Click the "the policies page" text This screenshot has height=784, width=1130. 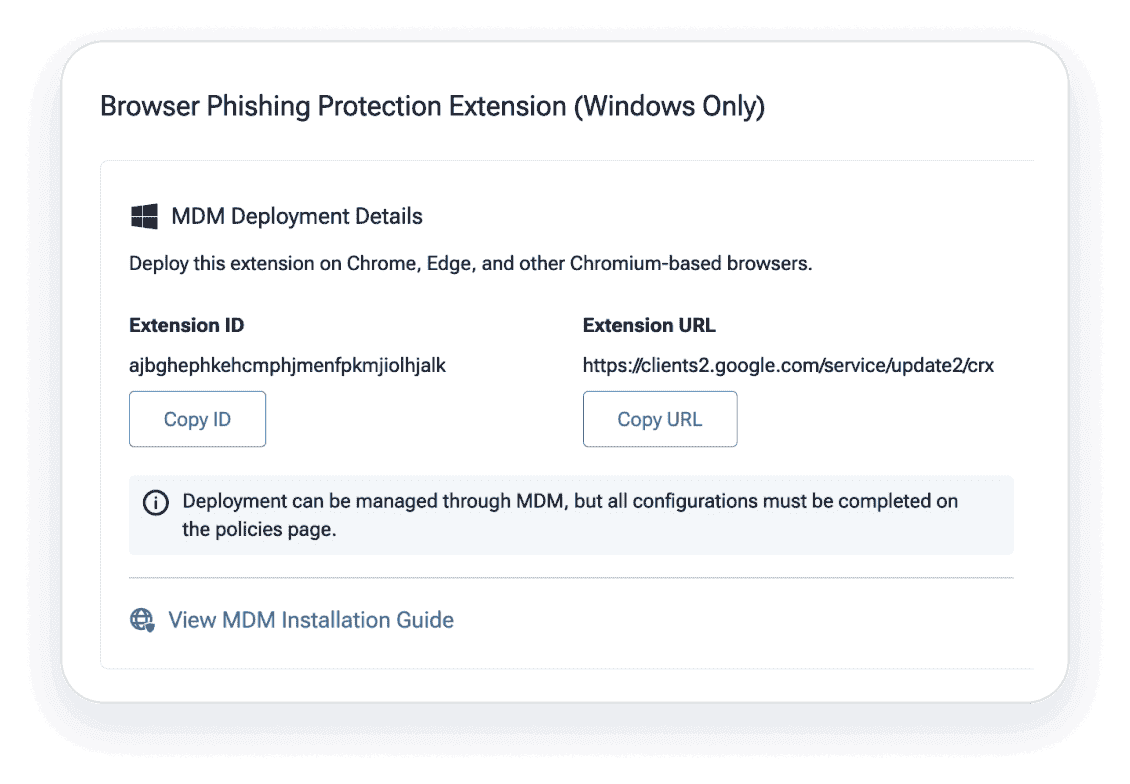(x=258, y=530)
